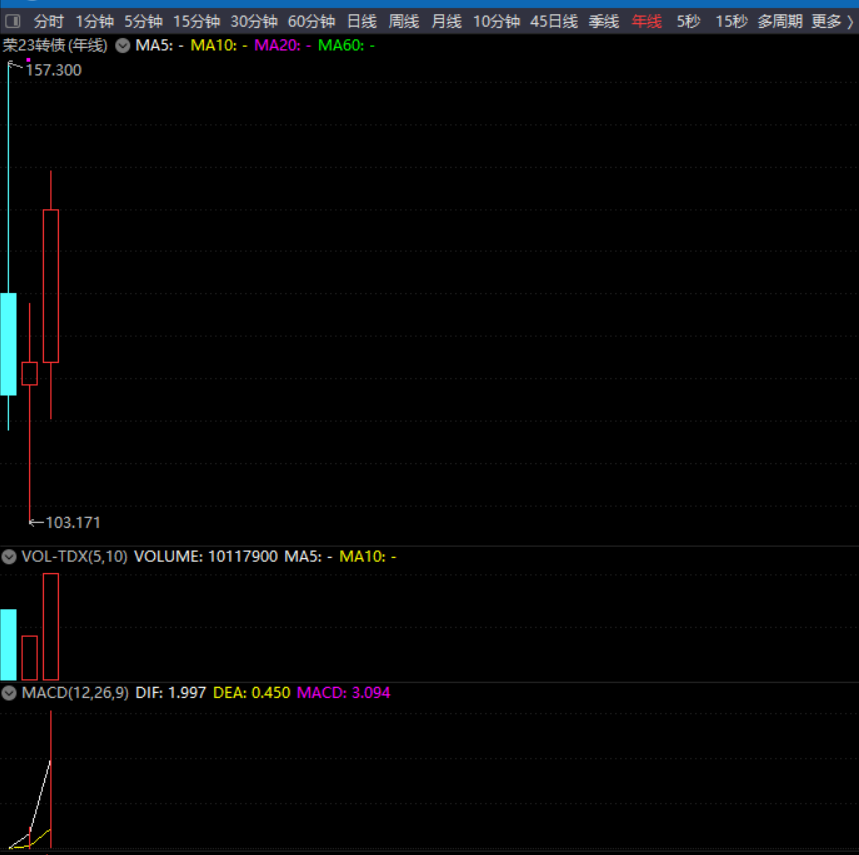Viewport: 859px width, 855px height.
Task: Click the green MA60 label
Action: (x=346, y=45)
